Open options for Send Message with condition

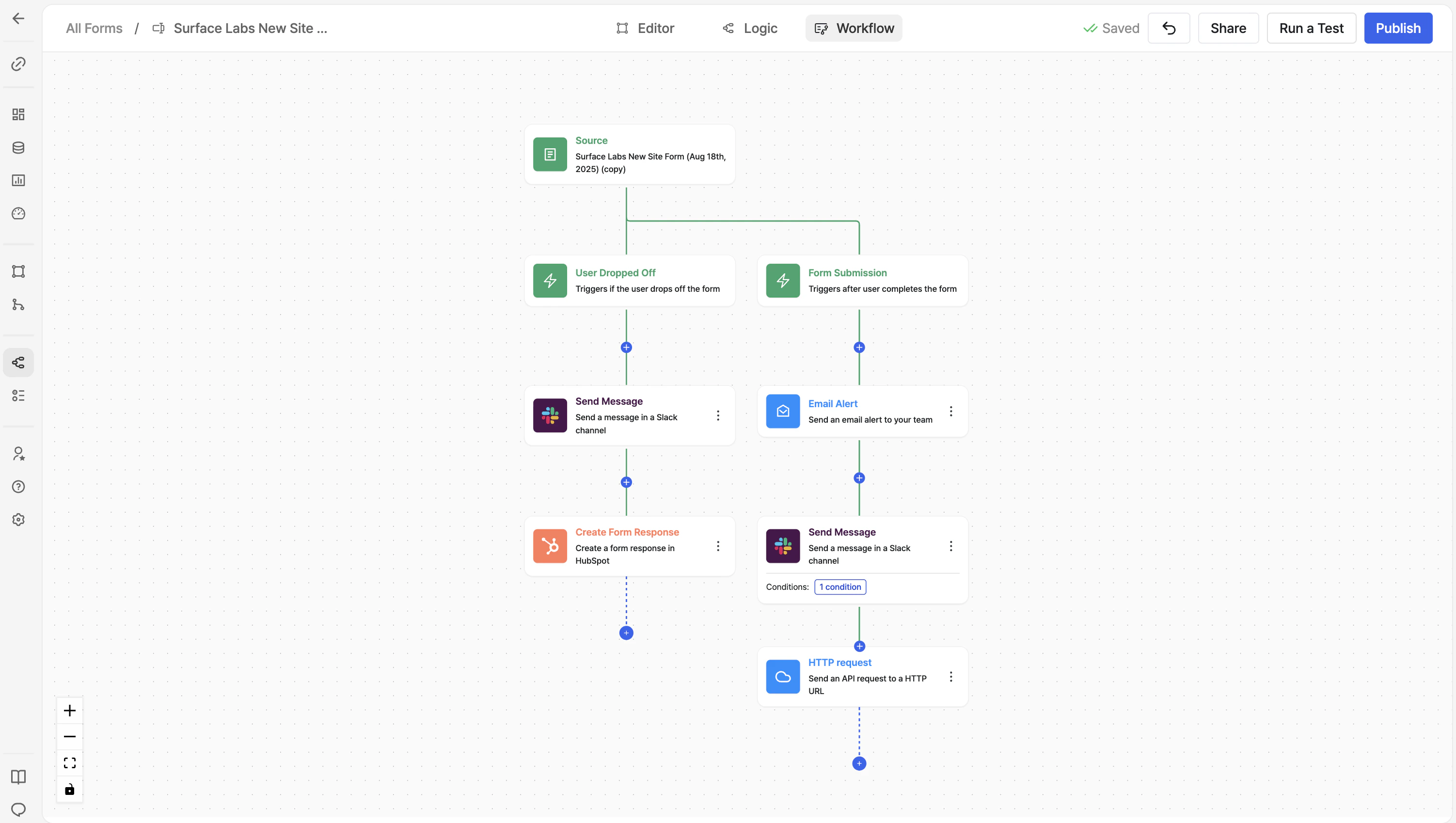coord(951,546)
